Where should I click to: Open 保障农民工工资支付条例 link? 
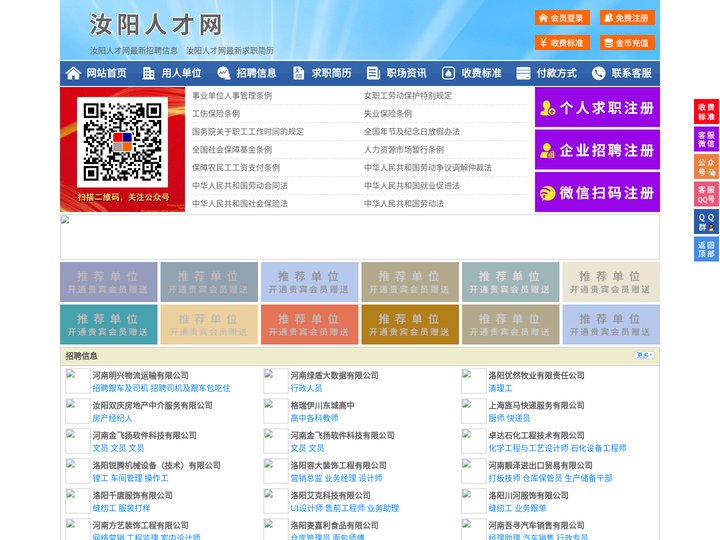point(236,168)
